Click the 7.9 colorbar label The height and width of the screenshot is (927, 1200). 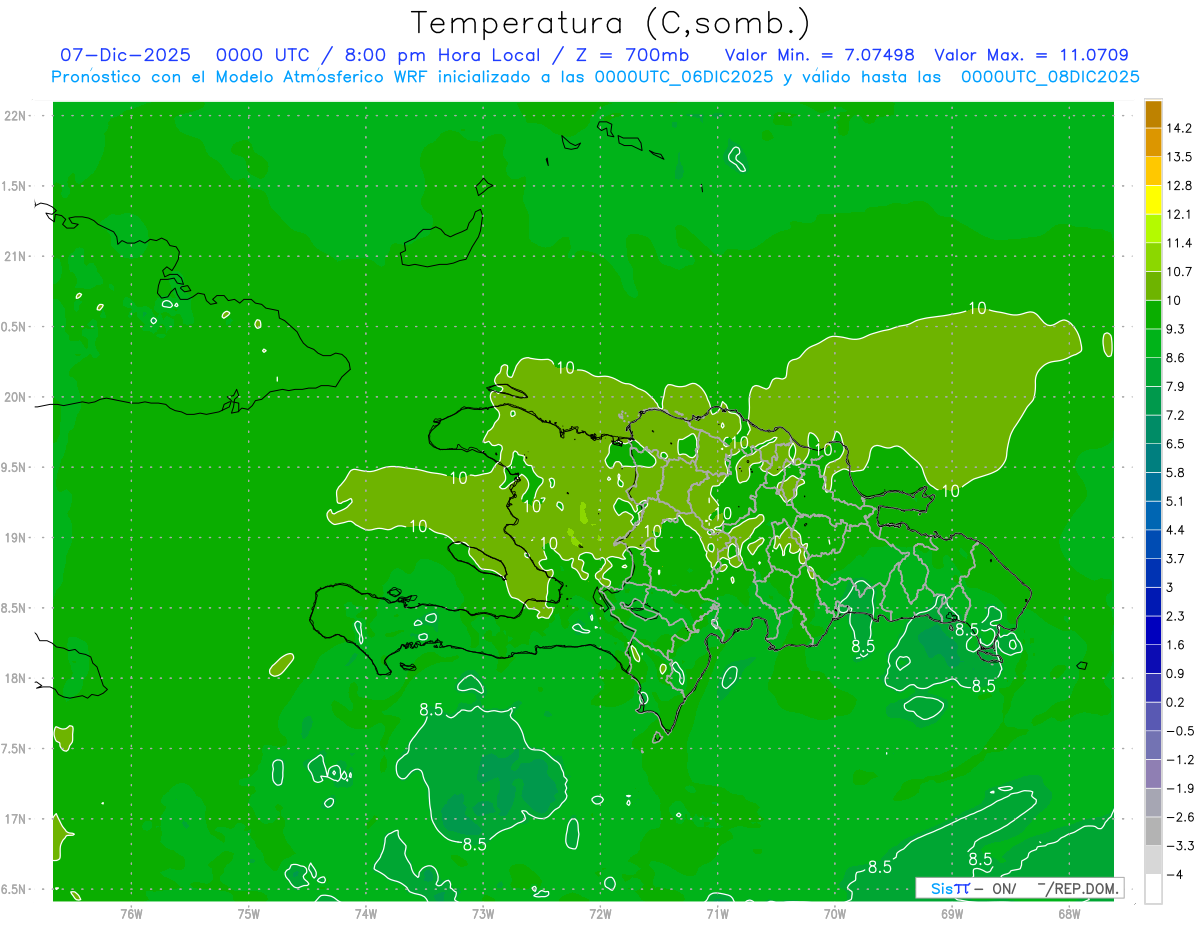tap(1175, 386)
